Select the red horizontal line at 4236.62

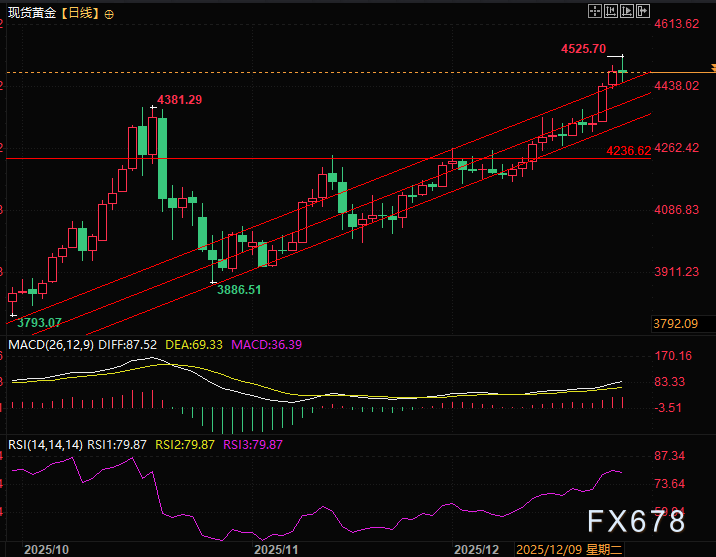click(x=300, y=158)
